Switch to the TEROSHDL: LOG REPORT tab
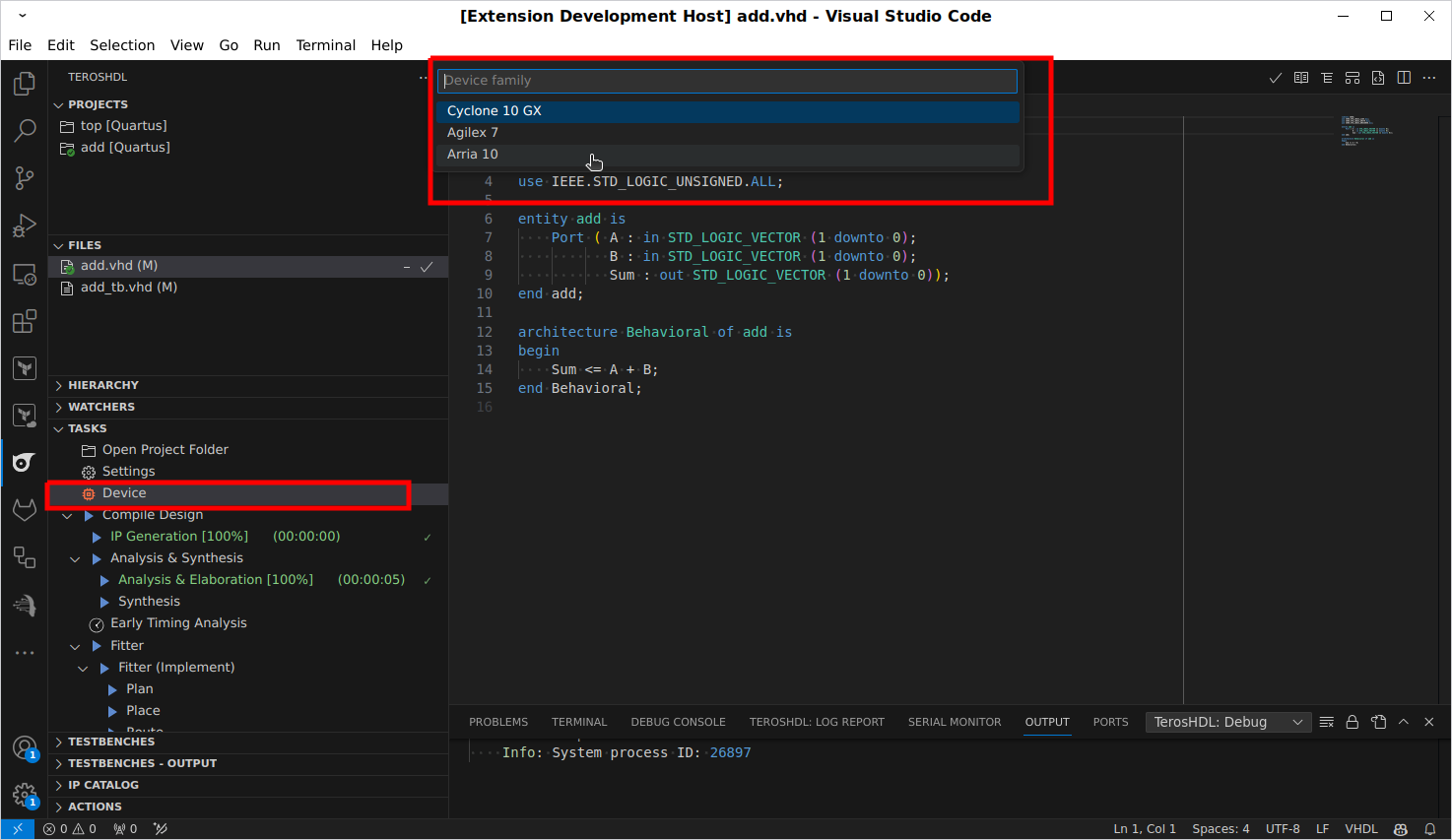 pos(817,722)
